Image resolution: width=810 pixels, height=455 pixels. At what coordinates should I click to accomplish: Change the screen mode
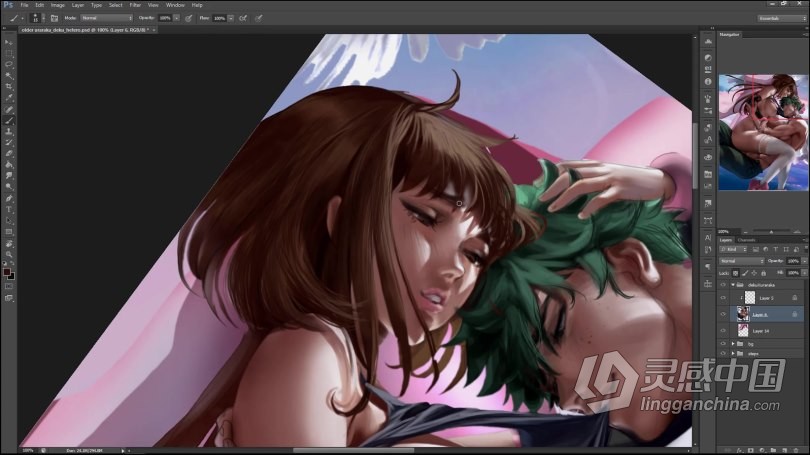9,298
